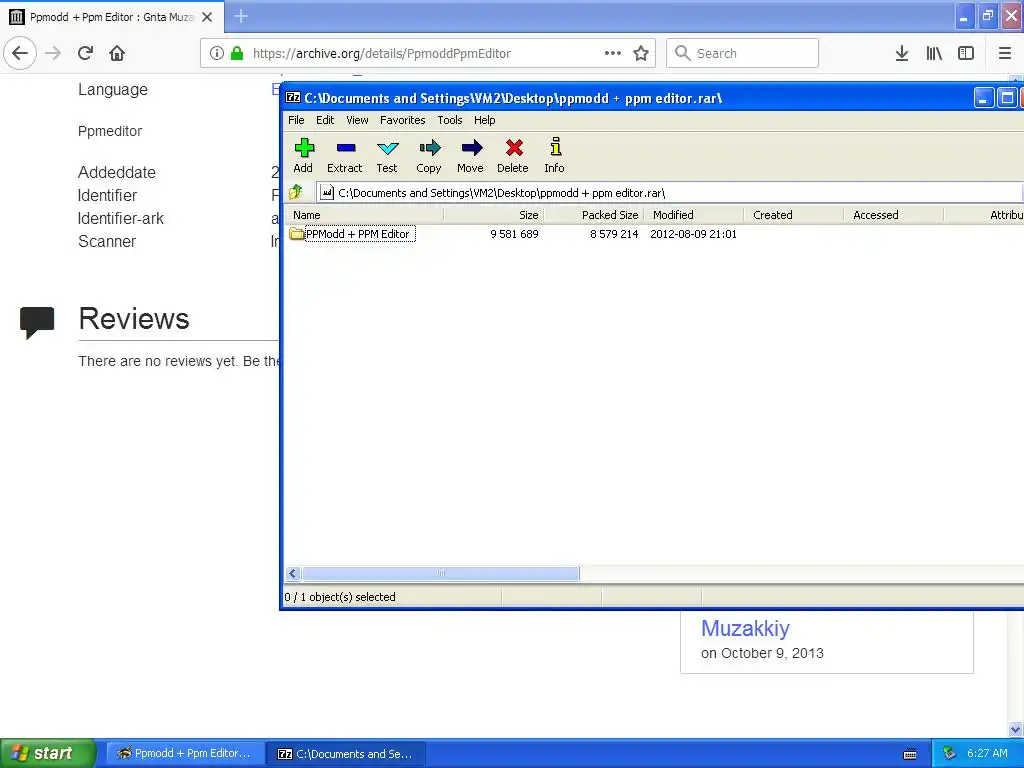Select the Copy toolbar icon in 7-Zip
Screen dimensions: 1024x768
click(429, 156)
